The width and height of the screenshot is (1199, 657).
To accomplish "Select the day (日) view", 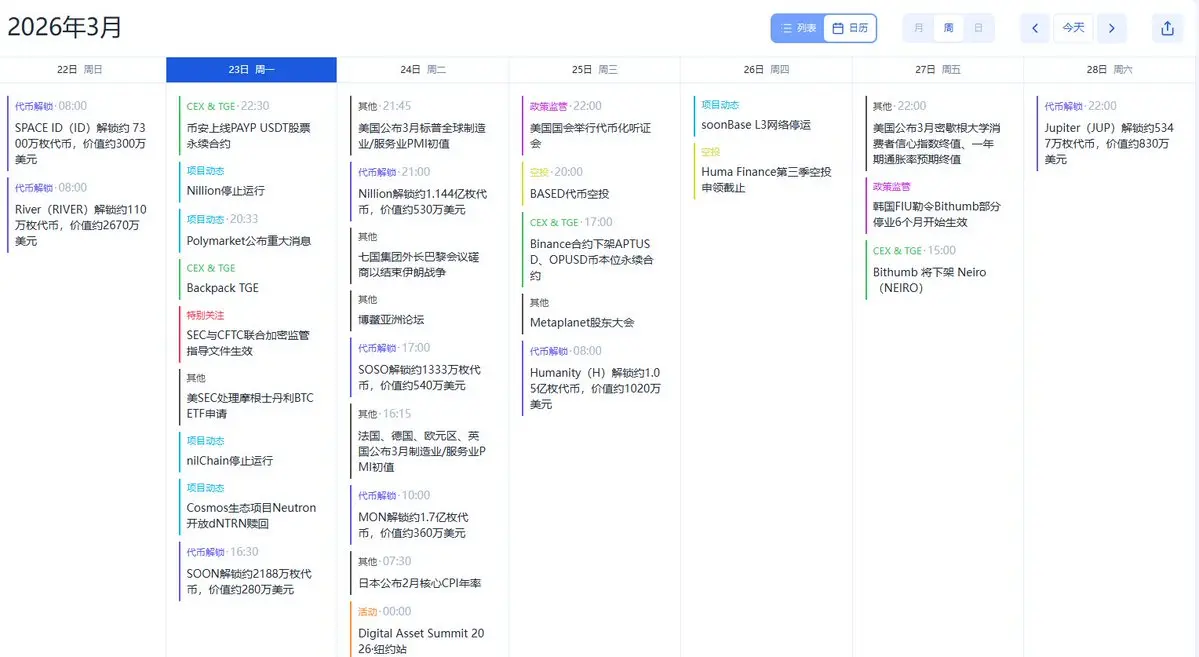I will (978, 28).
